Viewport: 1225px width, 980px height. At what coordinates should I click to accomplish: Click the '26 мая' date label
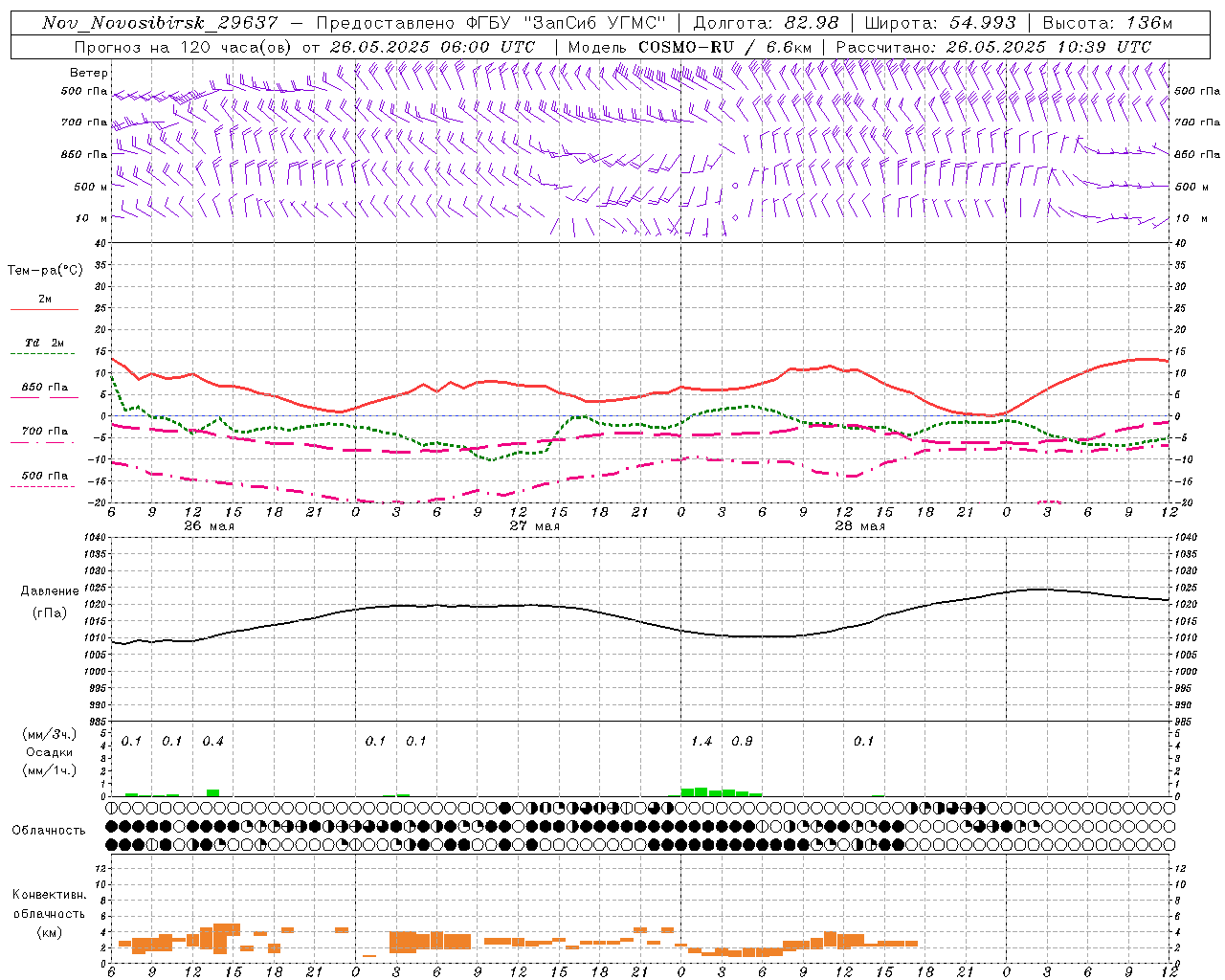[x=209, y=526]
